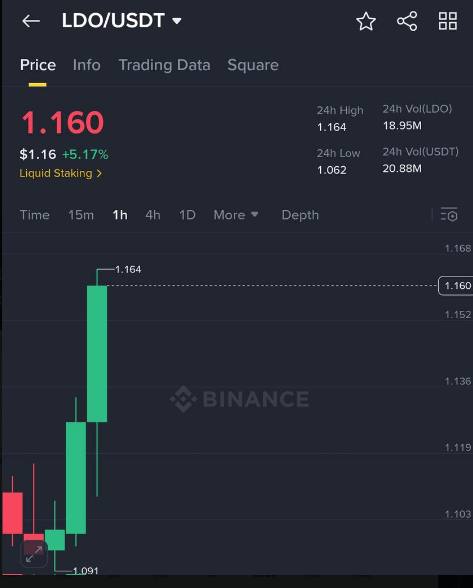Click the current price 1.160 axis label

(x=456, y=286)
